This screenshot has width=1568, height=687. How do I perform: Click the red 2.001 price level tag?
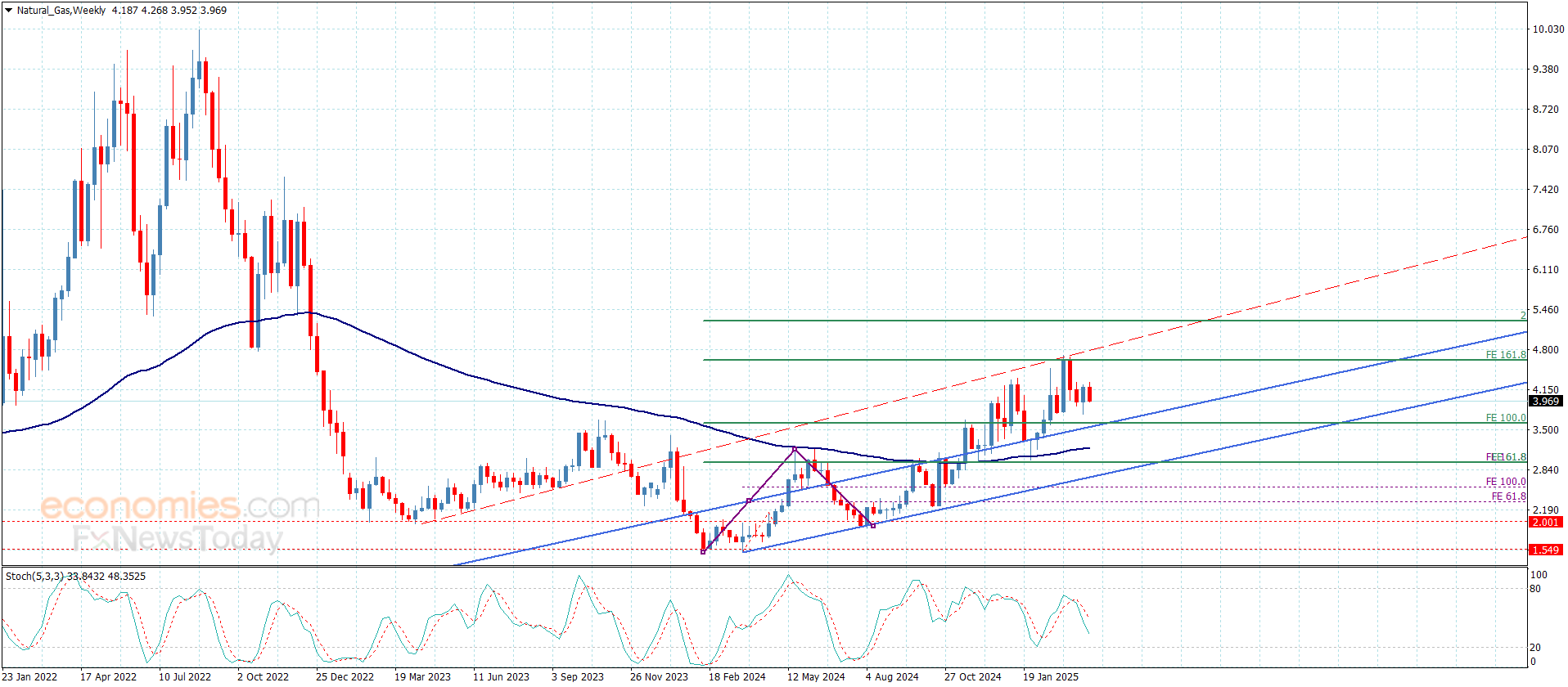point(1545,522)
